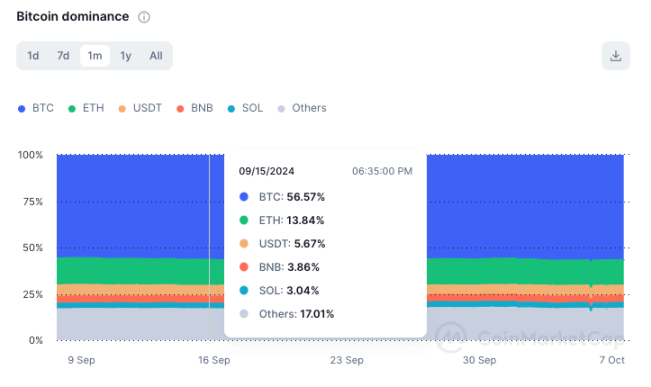Switch to the 1y time range
This screenshot has width=651, height=387.
point(125,56)
